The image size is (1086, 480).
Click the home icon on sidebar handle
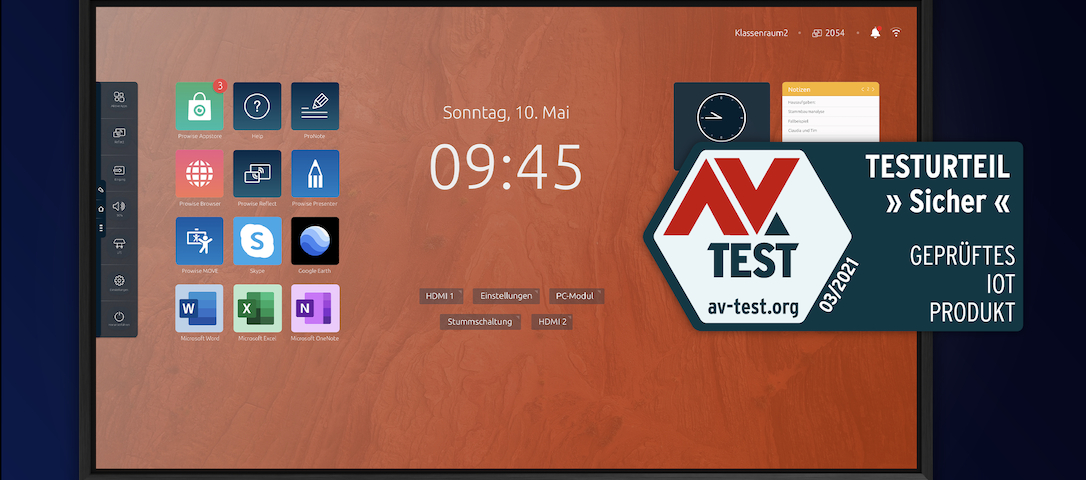pos(100,208)
